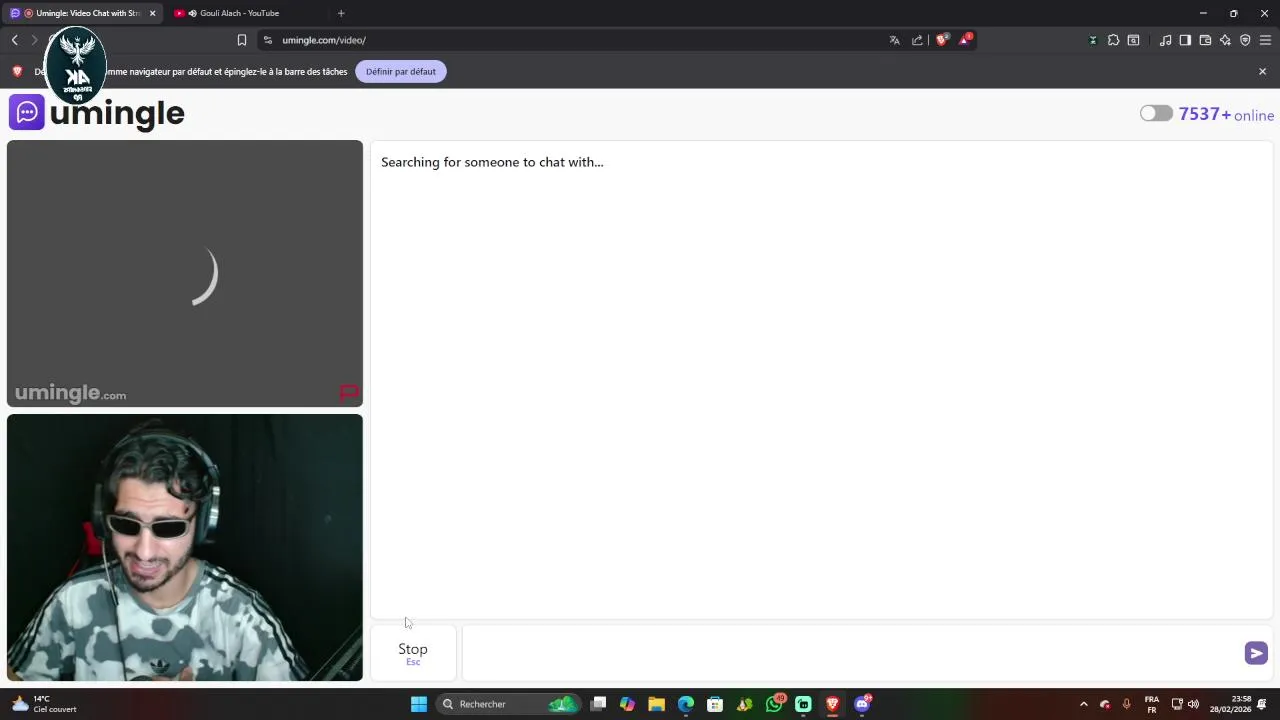Send message with the purple arrow button

(1256, 653)
